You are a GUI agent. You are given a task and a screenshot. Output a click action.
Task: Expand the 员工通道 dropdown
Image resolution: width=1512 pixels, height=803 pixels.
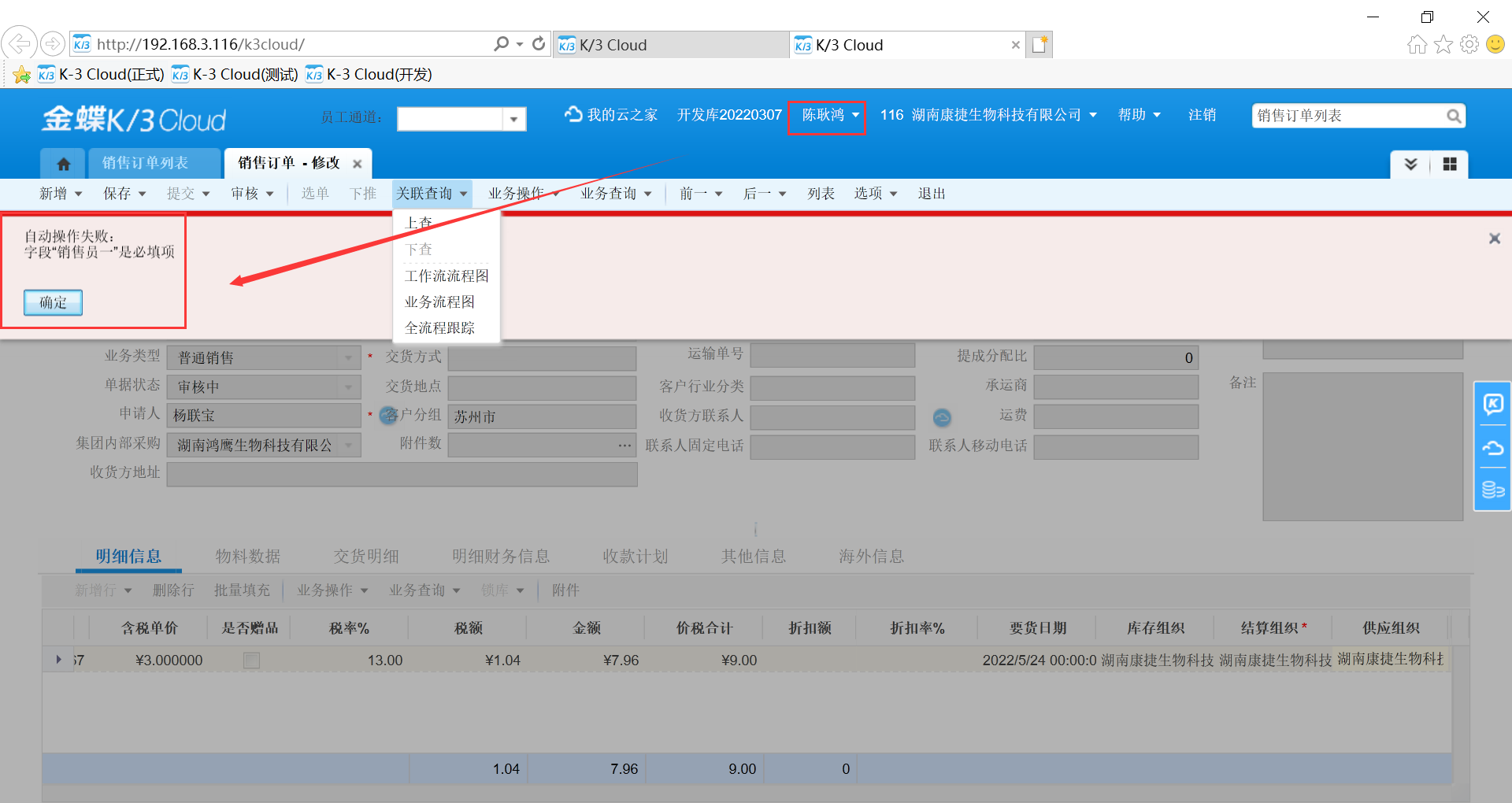[x=514, y=119]
